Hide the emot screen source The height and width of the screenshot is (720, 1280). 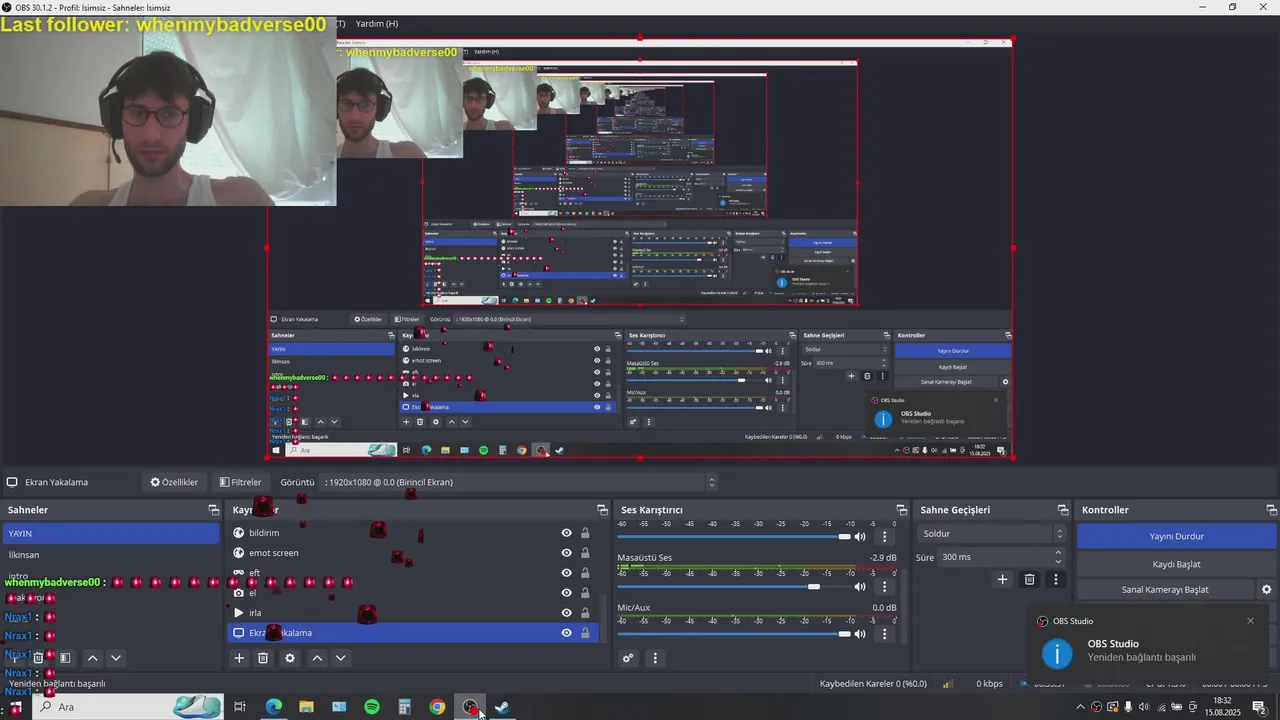coord(566,553)
